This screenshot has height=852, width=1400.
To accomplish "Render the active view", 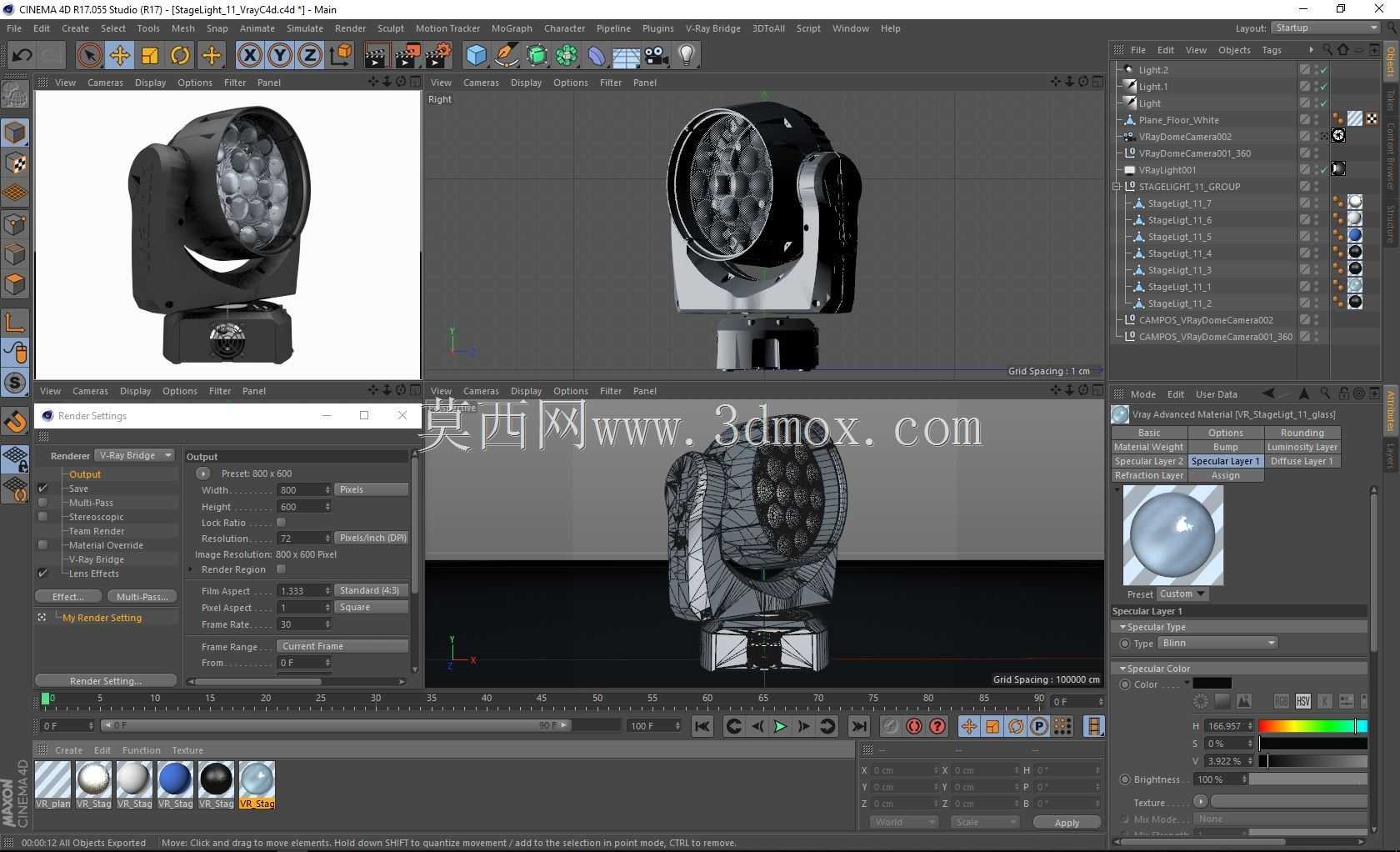I will pos(376,56).
